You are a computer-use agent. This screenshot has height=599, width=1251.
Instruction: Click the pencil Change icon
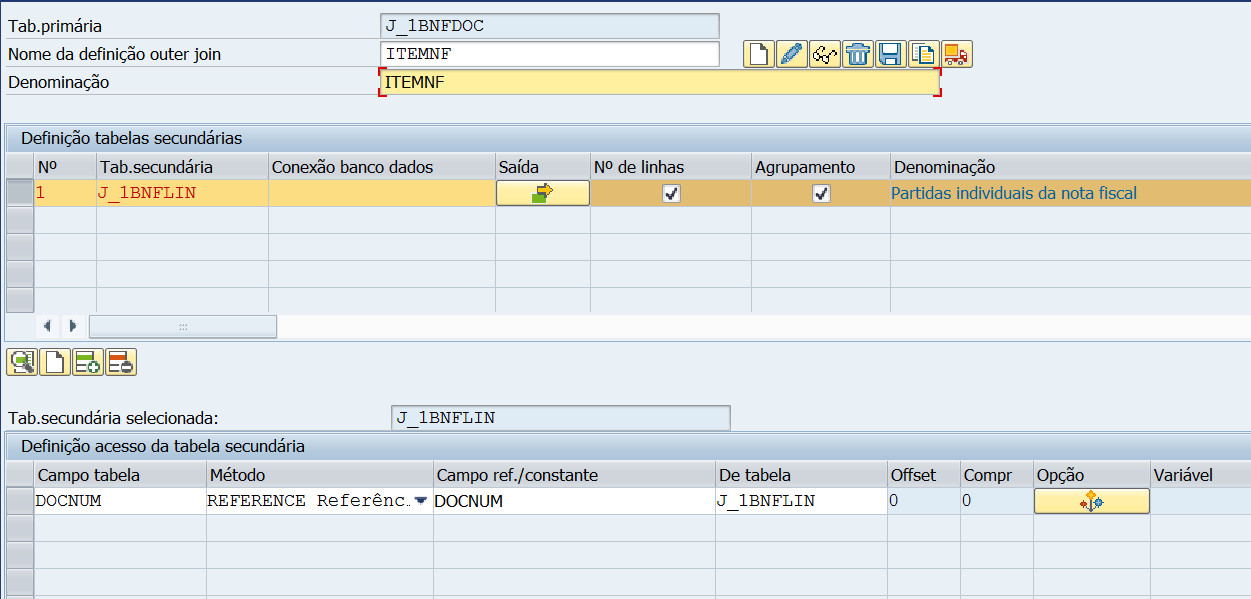click(x=791, y=54)
